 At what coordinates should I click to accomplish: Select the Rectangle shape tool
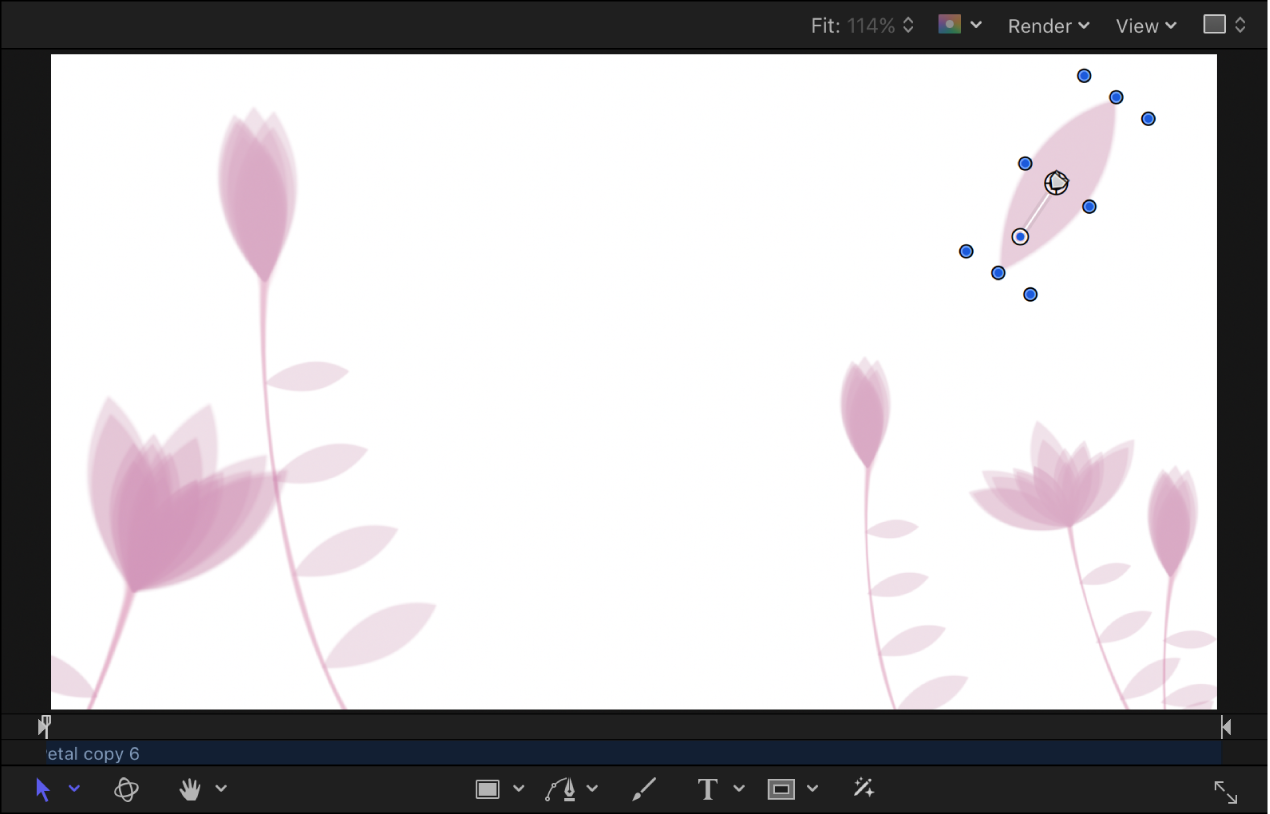(487, 789)
